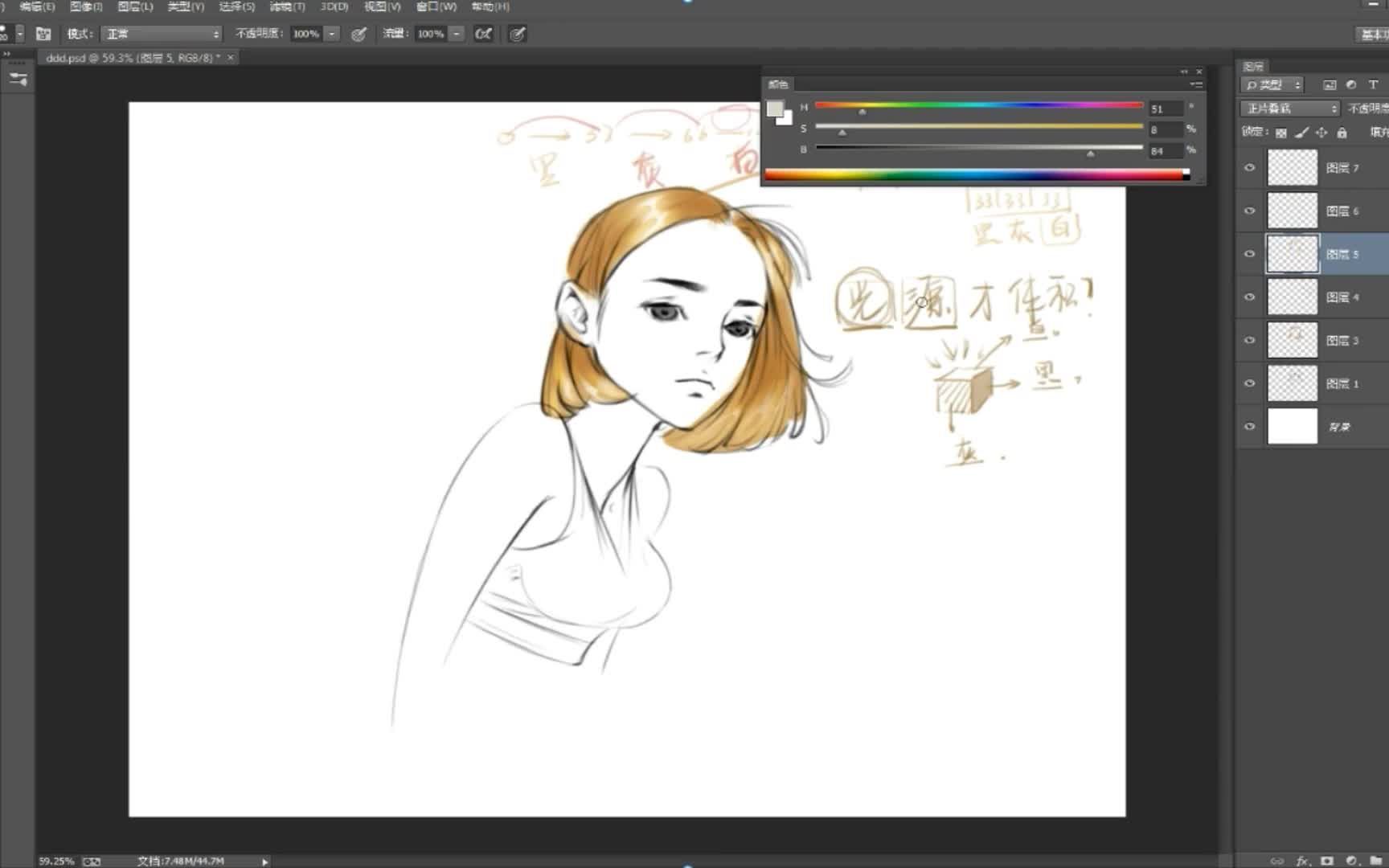Screen dimensions: 1389x868
Task: Open the flow 100% slider arrow
Action: 457,34
